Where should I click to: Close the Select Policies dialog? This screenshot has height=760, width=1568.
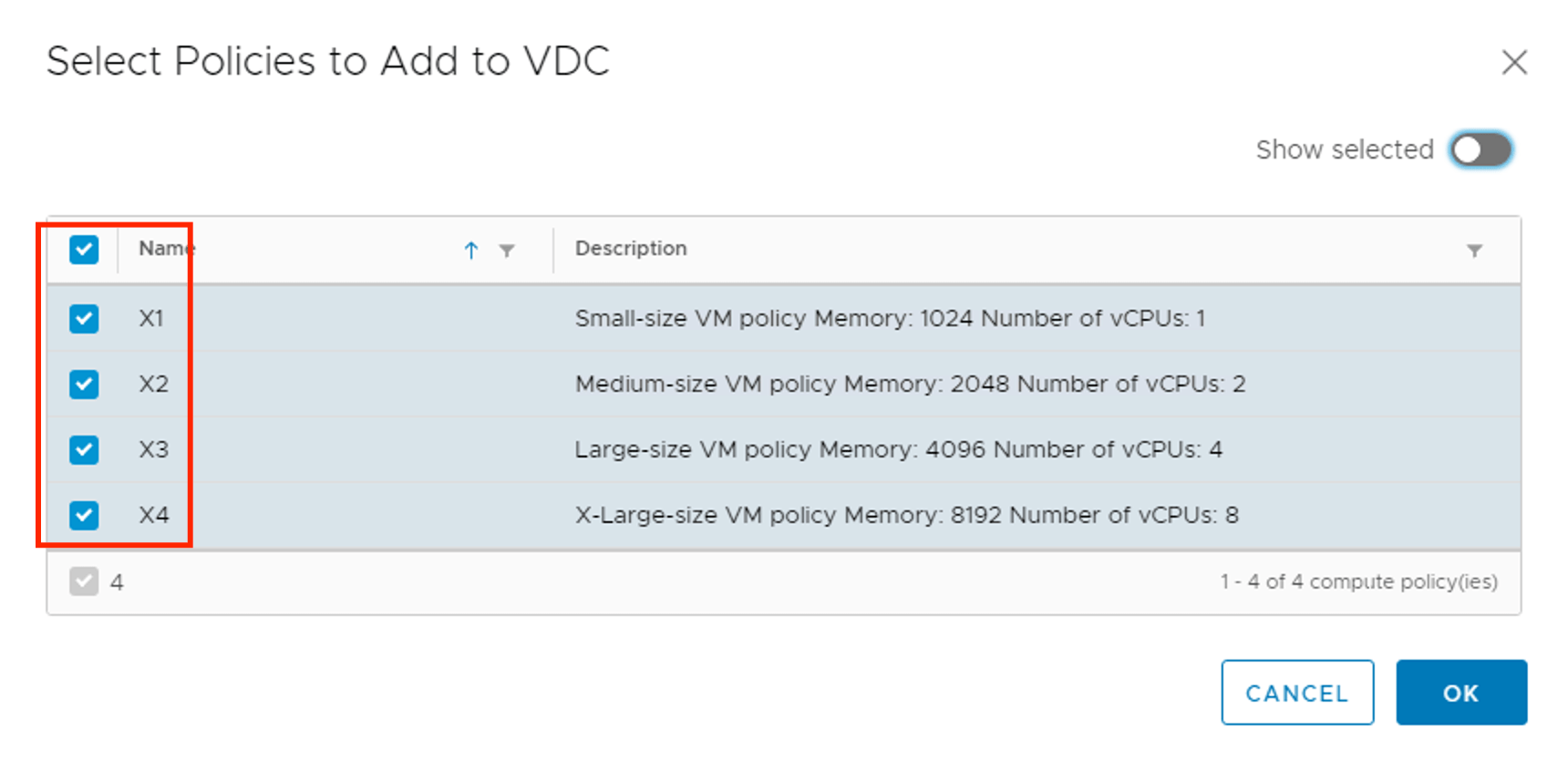1514,62
